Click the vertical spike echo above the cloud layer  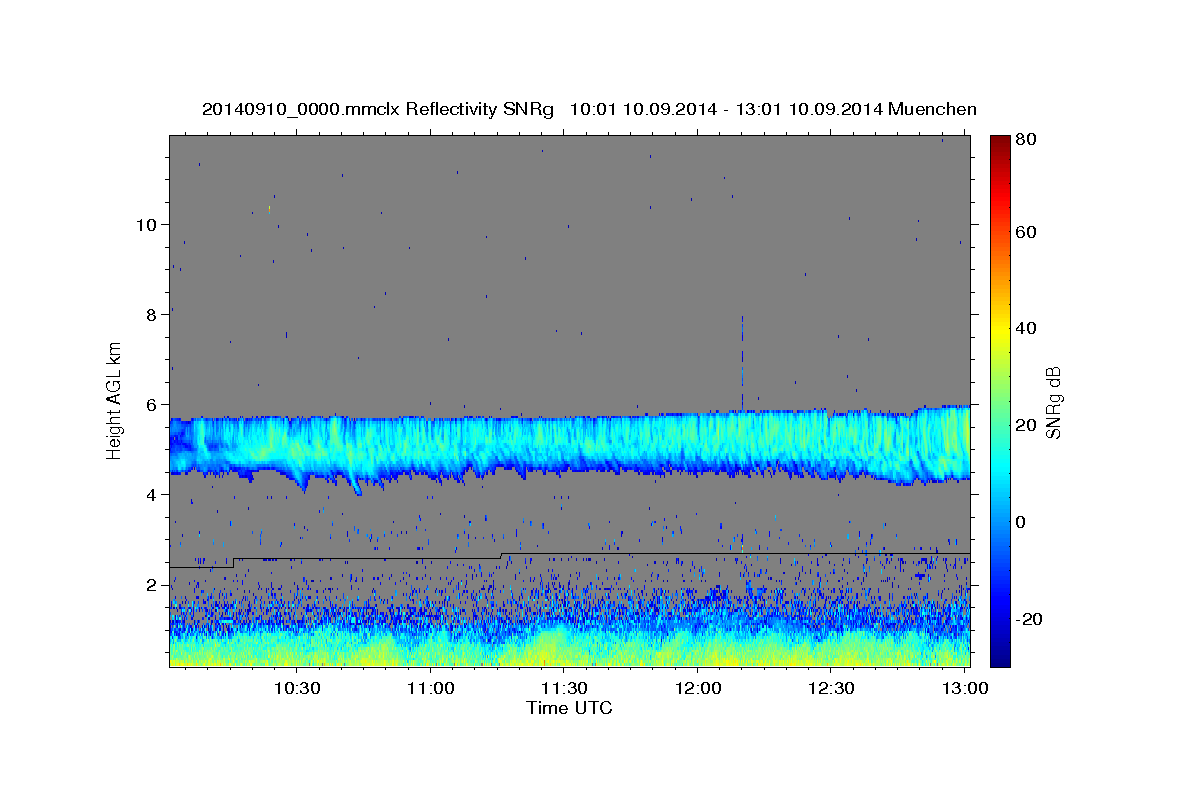click(x=742, y=362)
